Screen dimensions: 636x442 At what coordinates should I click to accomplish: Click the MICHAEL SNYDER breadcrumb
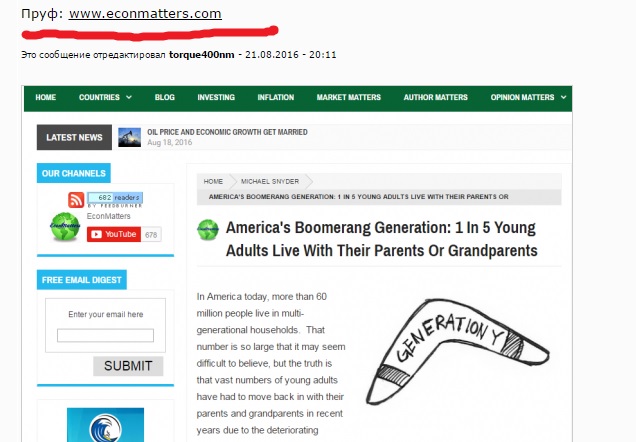pyautogui.click(x=270, y=181)
